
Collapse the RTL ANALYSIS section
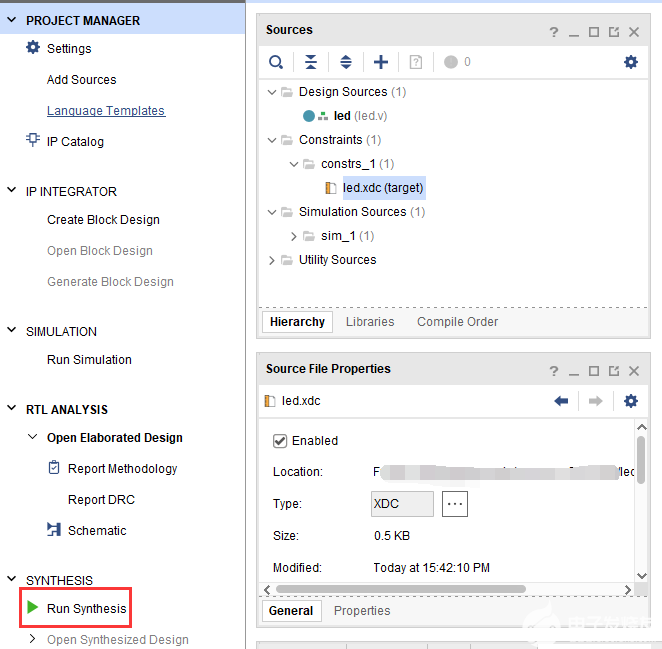coord(11,409)
